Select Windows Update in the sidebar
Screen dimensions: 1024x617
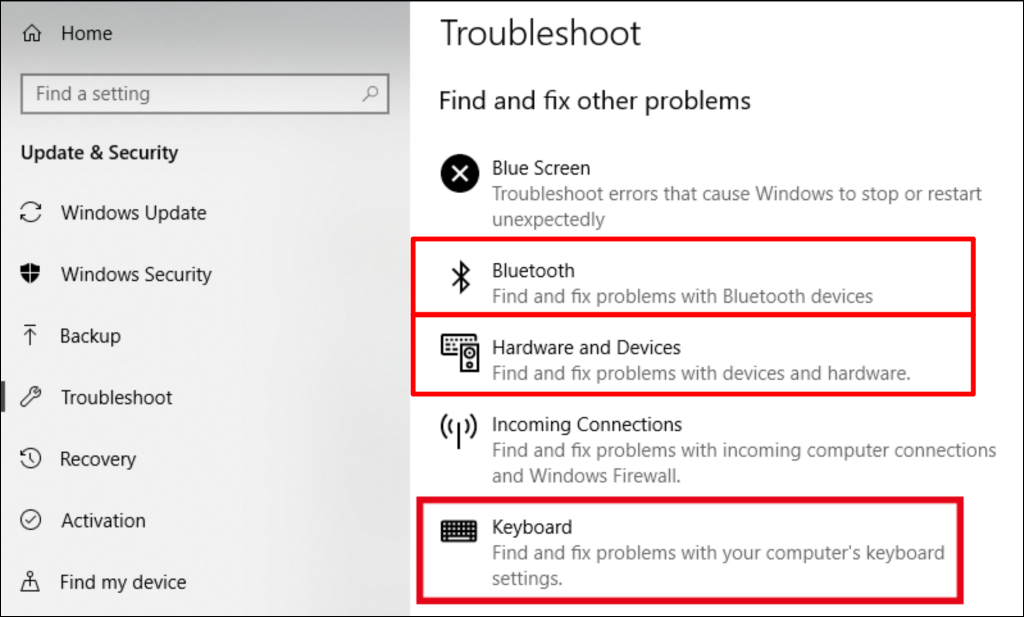tap(135, 213)
